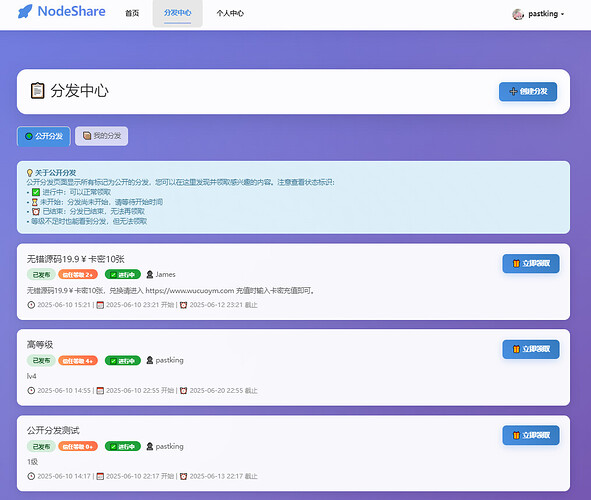Click the lightbulb icon in info box

(30, 173)
